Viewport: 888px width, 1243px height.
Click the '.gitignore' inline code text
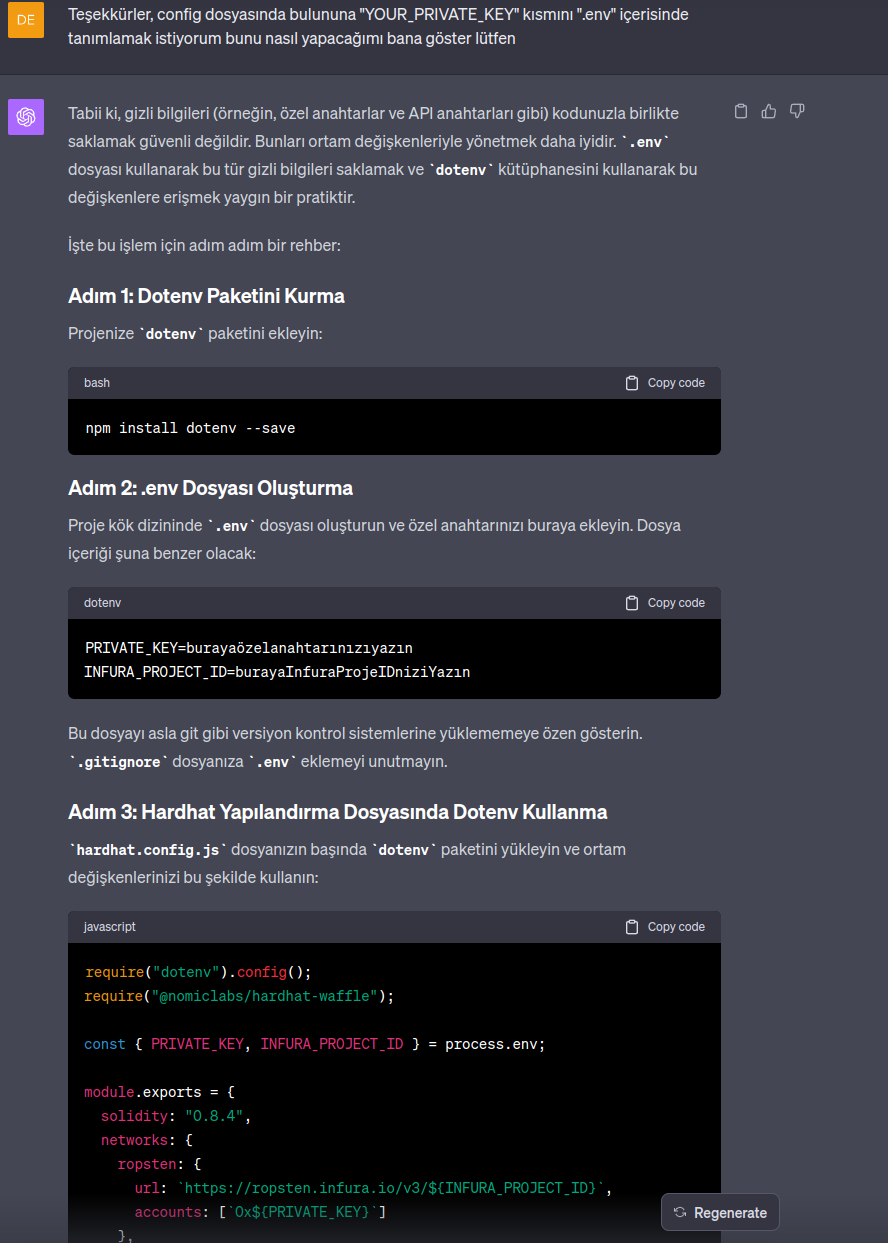click(119, 762)
